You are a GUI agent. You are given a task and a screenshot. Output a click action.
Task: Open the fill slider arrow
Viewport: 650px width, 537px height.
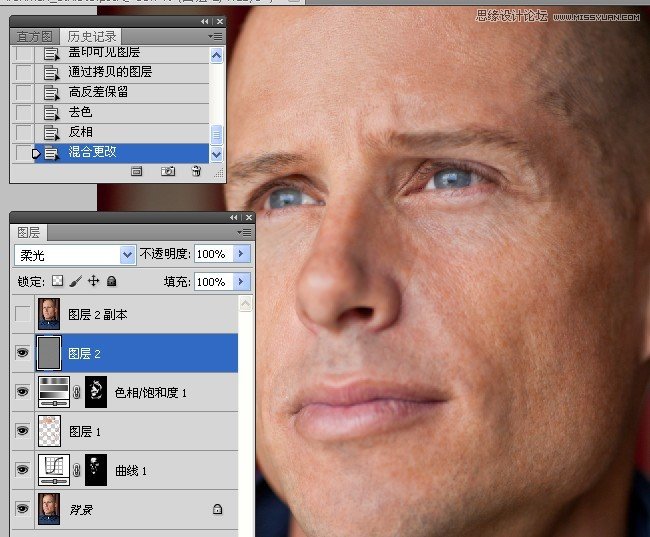pyautogui.click(x=242, y=282)
